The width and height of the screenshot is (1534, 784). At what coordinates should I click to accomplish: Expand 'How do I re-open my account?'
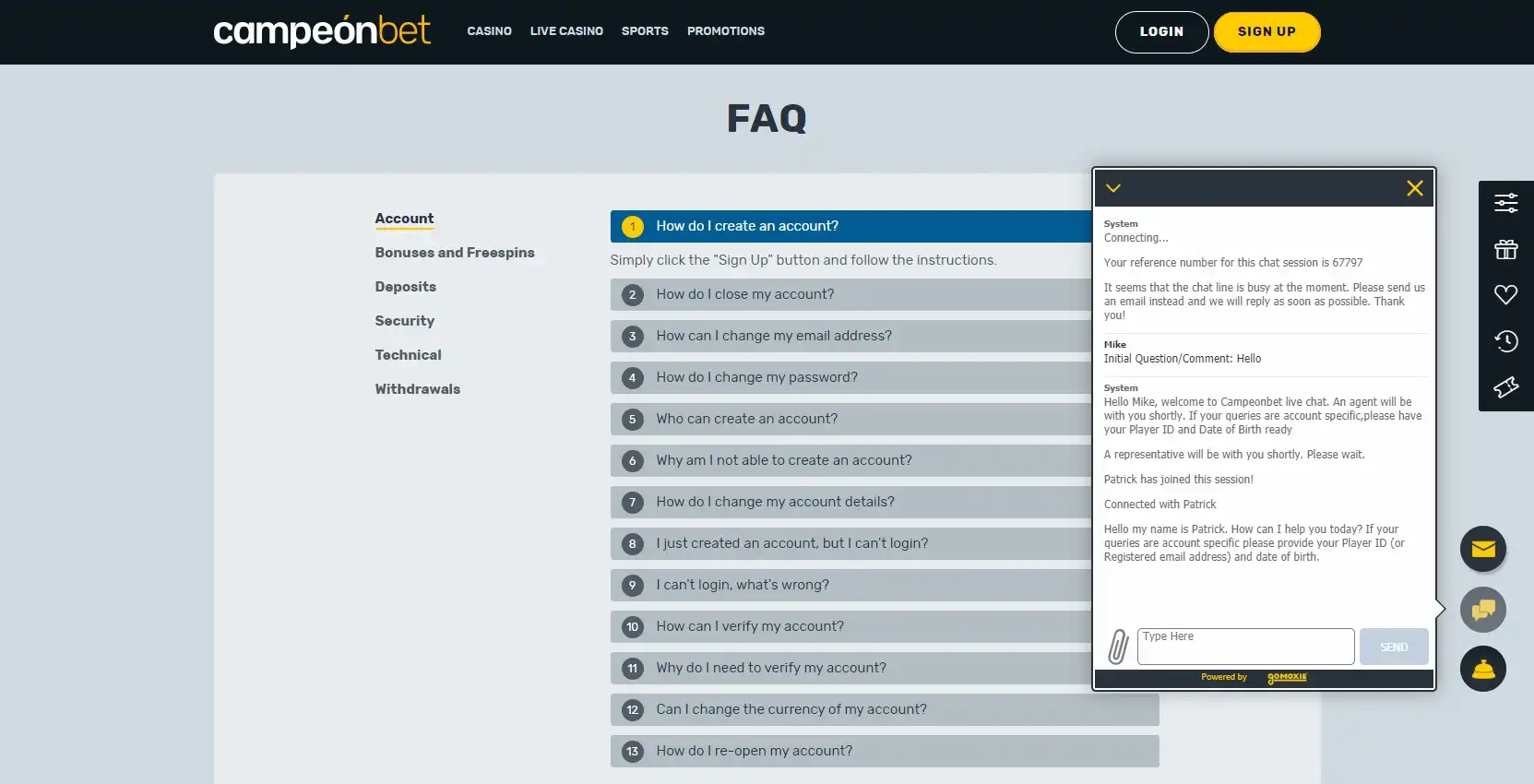tap(885, 751)
